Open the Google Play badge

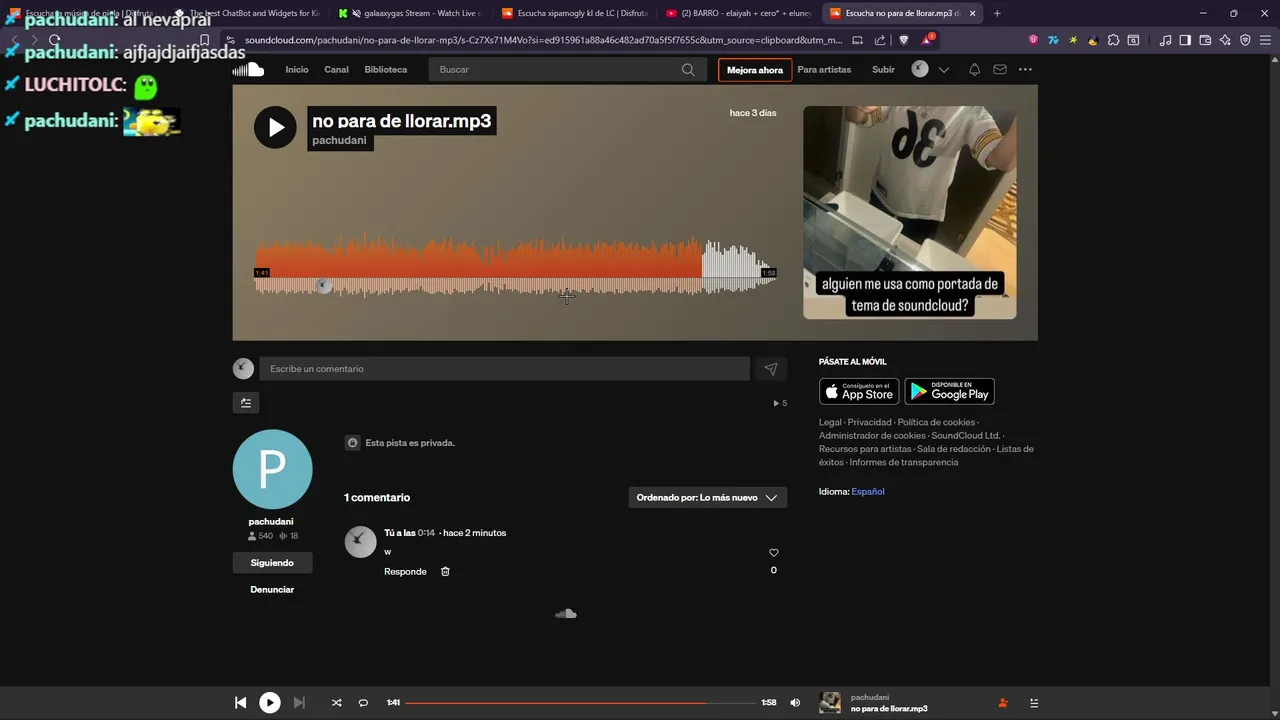pyautogui.click(x=949, y=391)
